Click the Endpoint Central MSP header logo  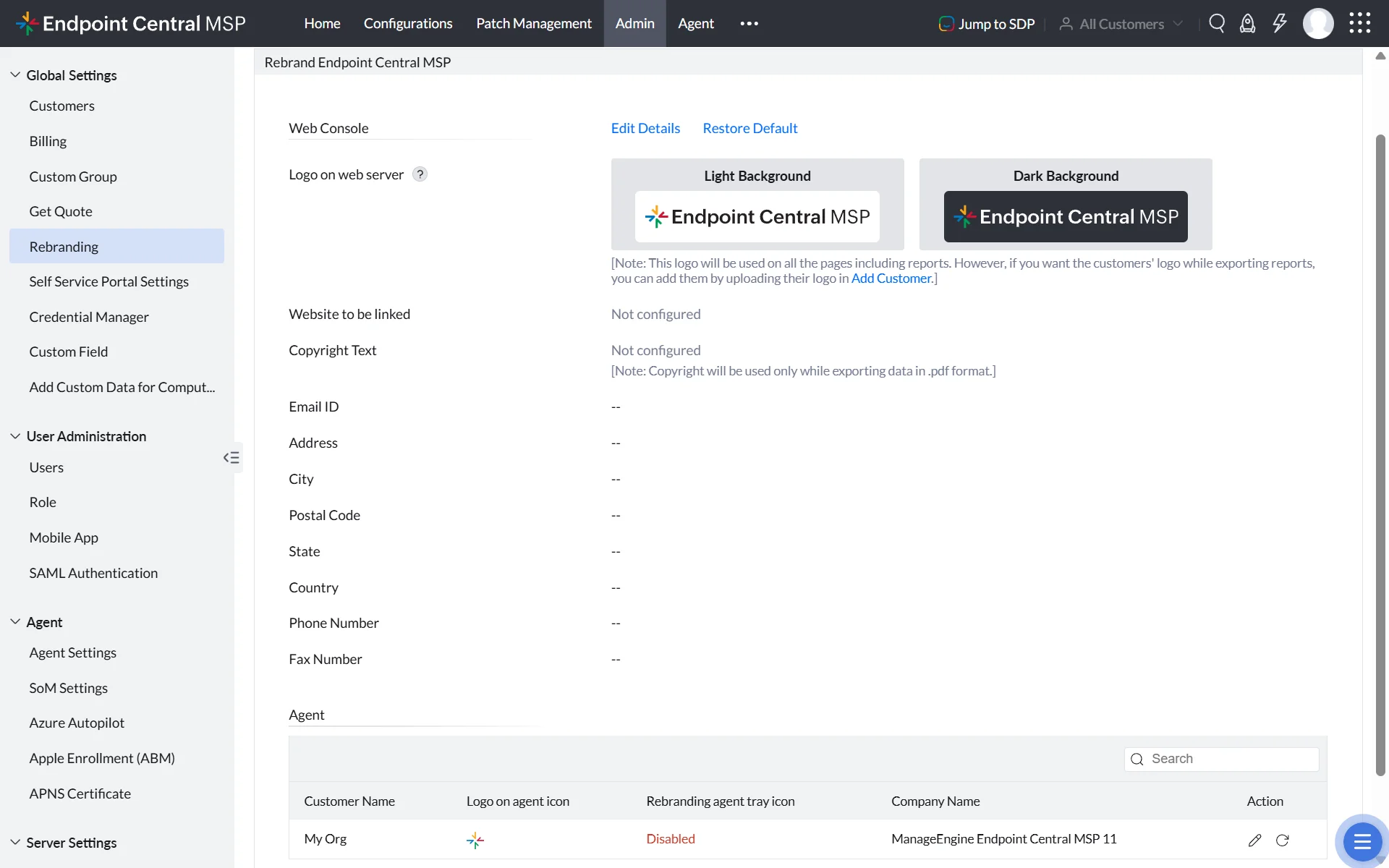pyautogui.click(x=131, y=23)
